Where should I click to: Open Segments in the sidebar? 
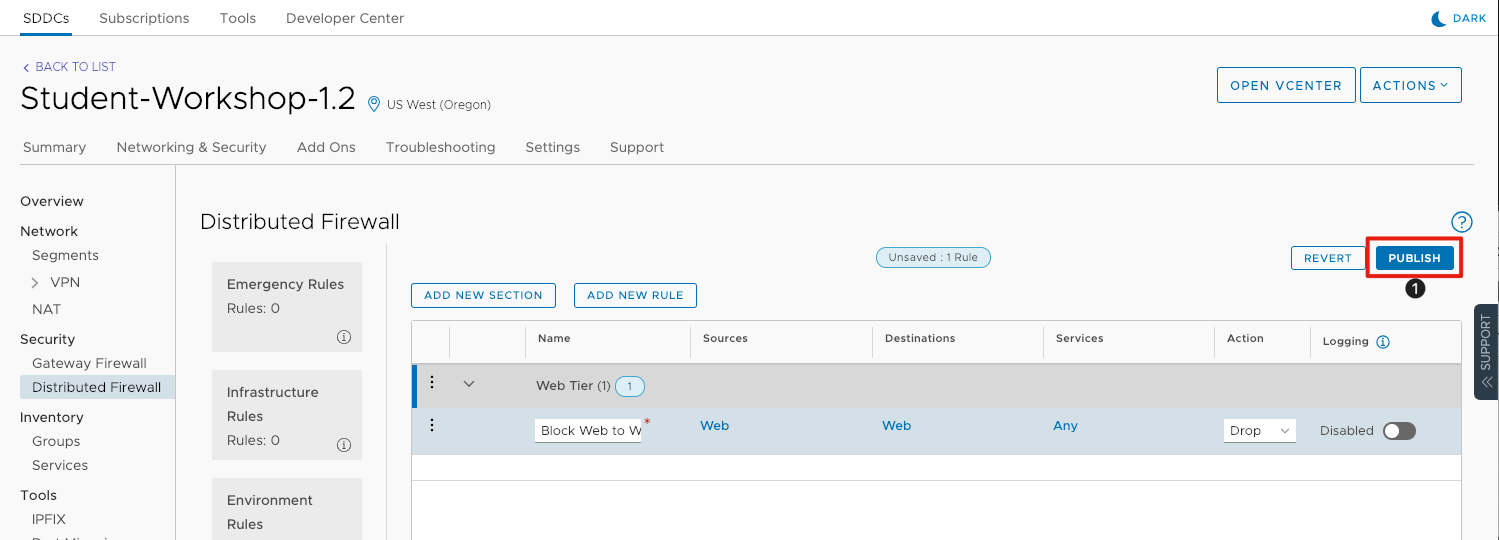point(65,255)
